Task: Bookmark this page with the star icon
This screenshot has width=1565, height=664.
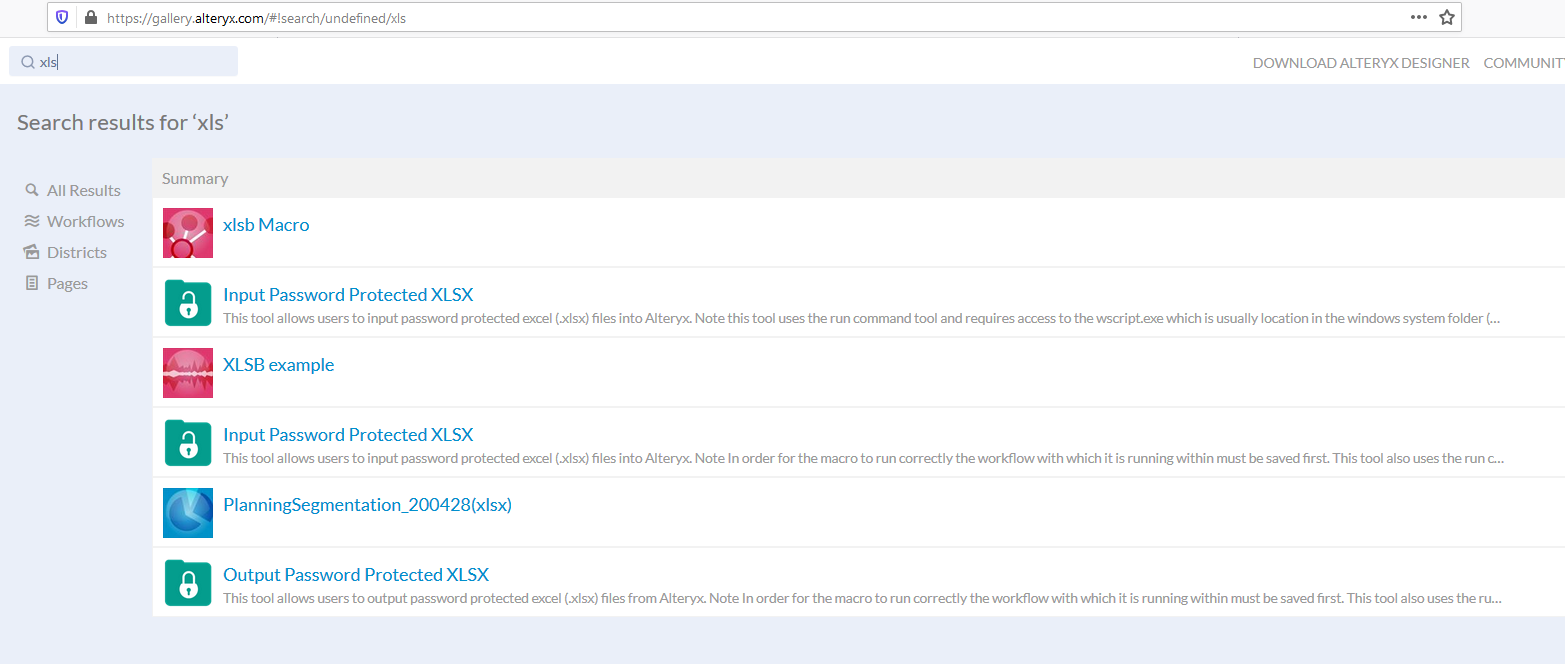Action: 1446,17
